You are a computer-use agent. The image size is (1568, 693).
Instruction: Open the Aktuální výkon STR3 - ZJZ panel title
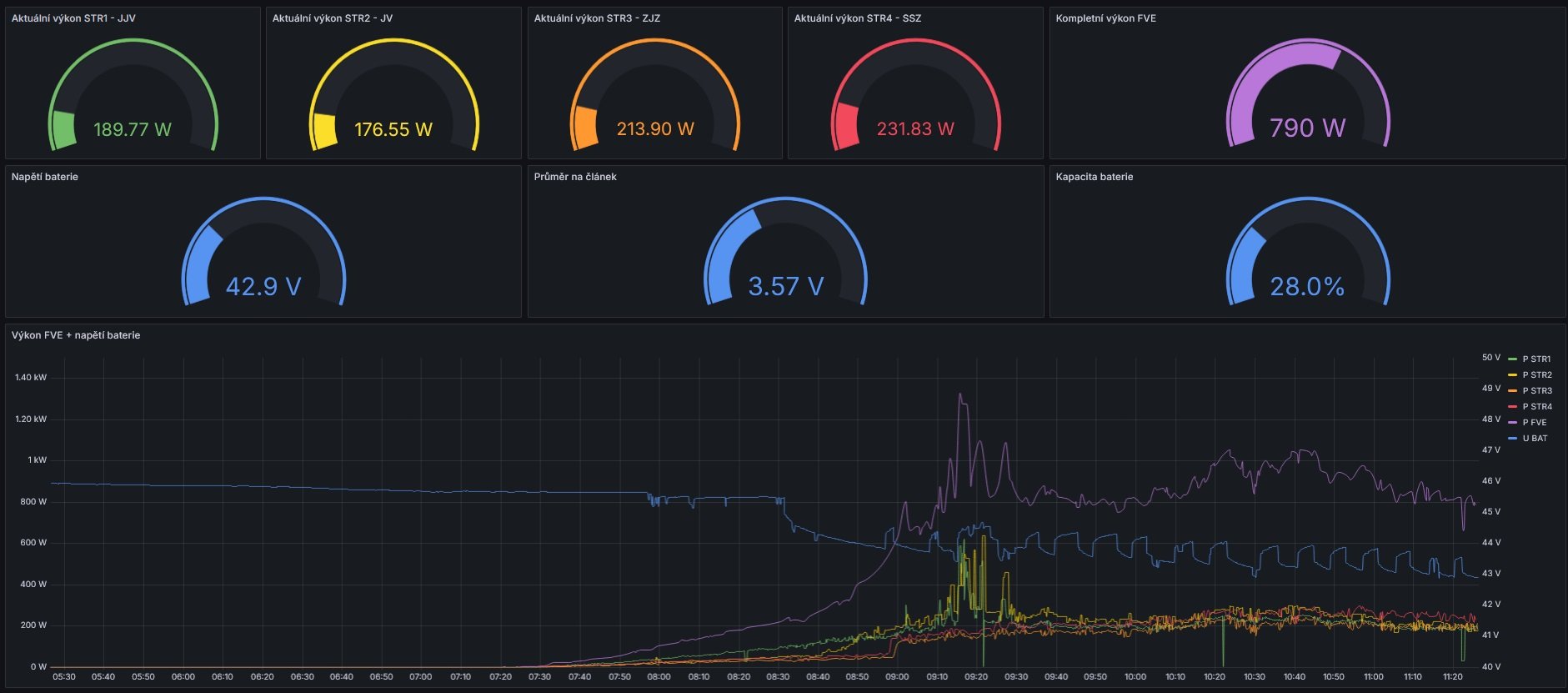pos(597,18)
